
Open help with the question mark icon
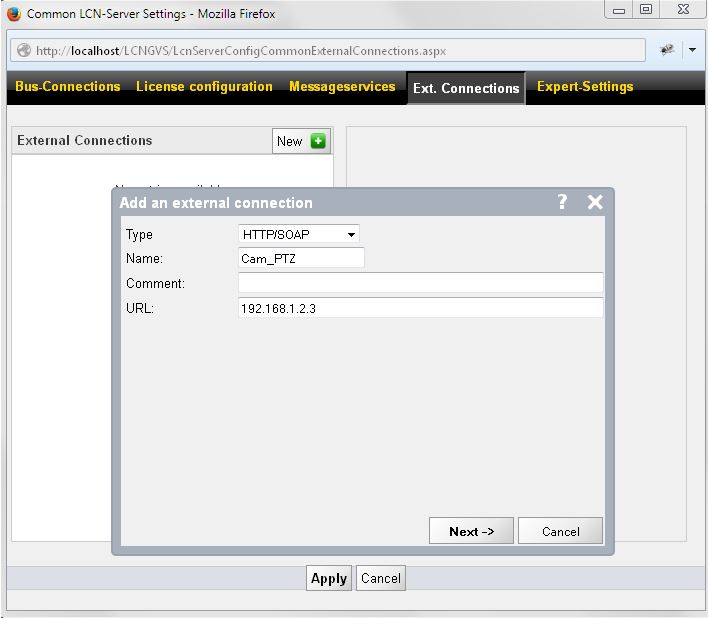pyautogui.click(x=562, y=202)
